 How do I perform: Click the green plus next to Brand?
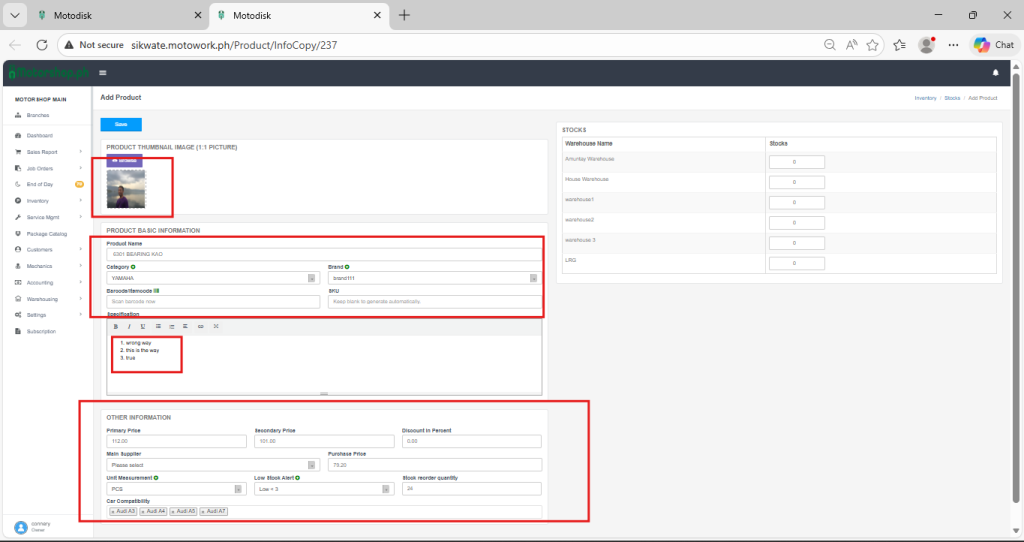[x=346, y=267]
